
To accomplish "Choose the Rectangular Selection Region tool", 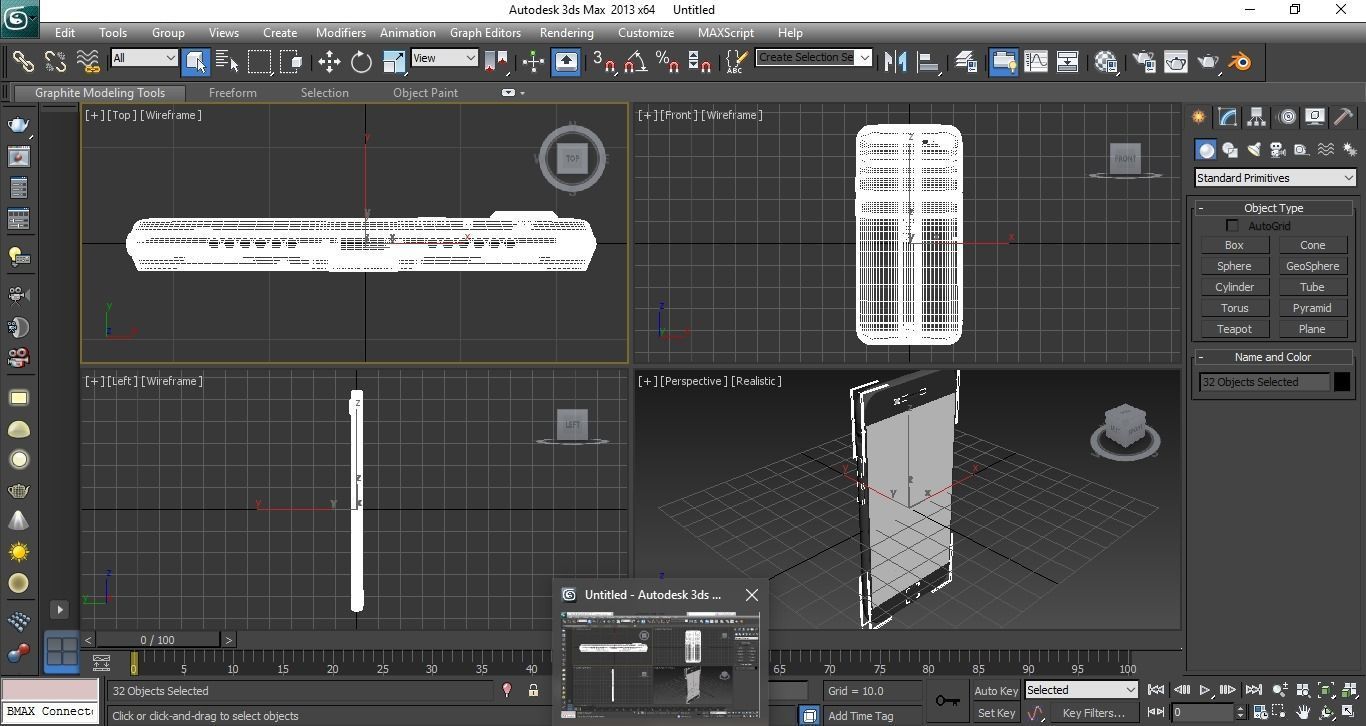I will [x=259, y=62].
